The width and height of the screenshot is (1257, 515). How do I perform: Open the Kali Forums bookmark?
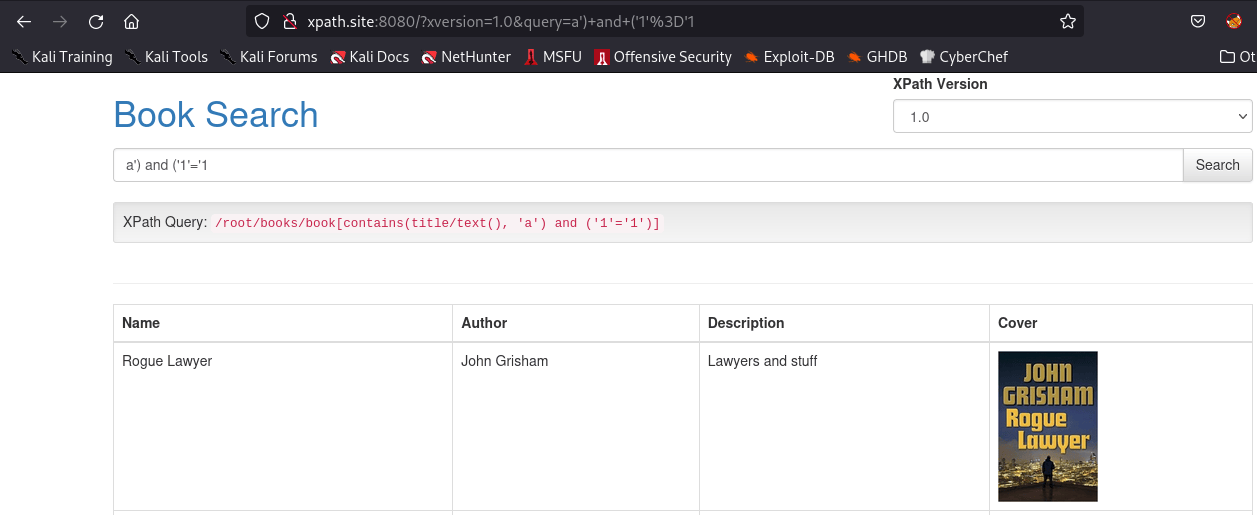[268, 57]
